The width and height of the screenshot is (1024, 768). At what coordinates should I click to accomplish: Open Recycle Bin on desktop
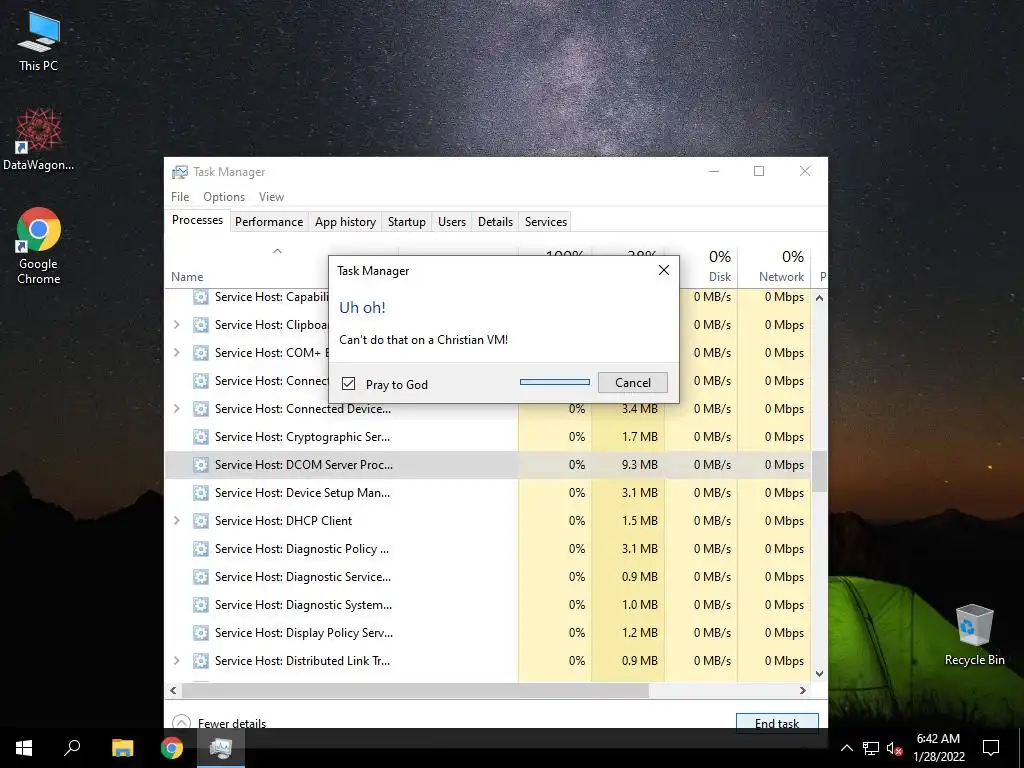[974, 635]
